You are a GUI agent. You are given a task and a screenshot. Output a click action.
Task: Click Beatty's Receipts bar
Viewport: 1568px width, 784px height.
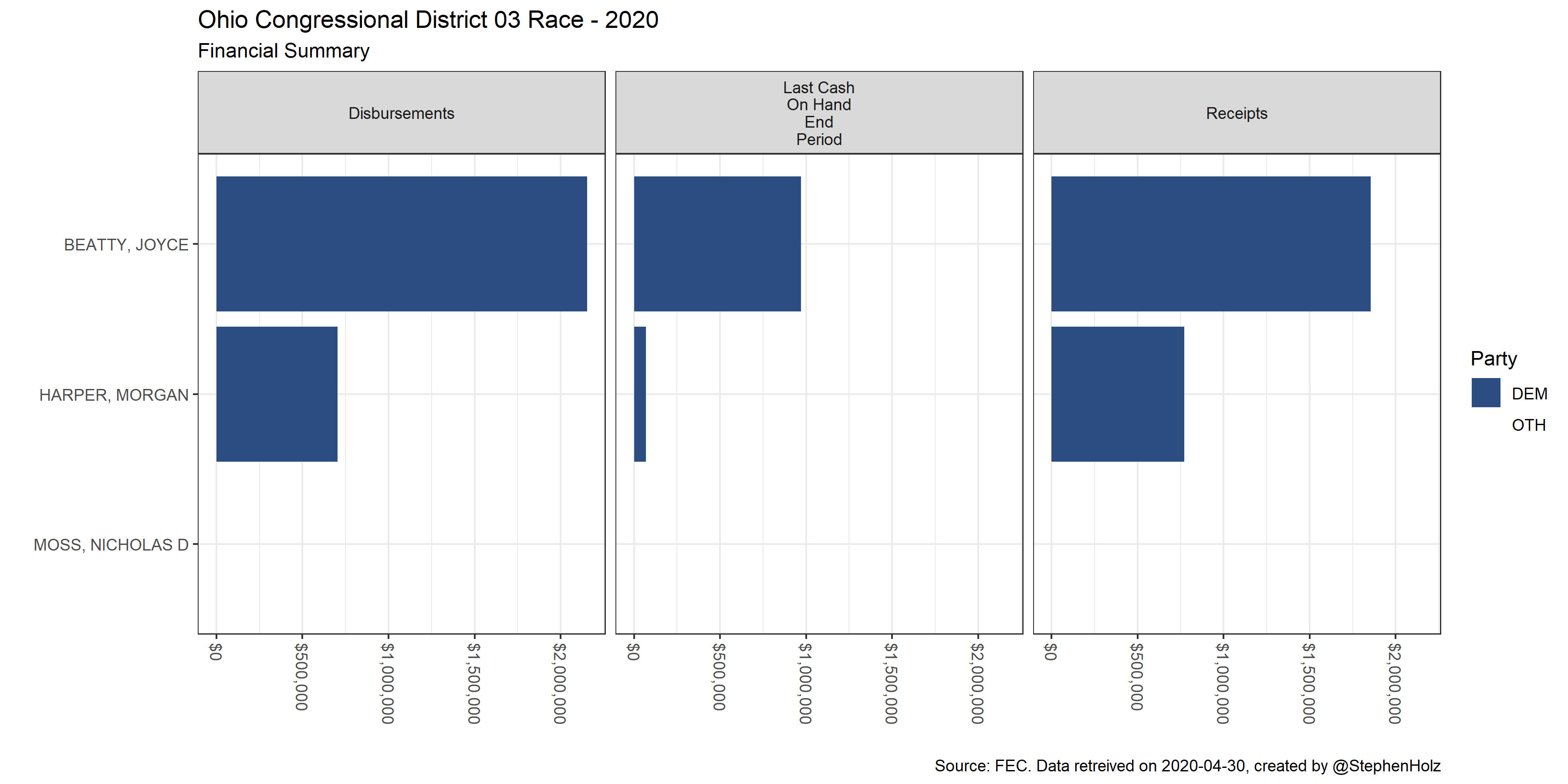pyautogui.click(x=1210, y=243)
